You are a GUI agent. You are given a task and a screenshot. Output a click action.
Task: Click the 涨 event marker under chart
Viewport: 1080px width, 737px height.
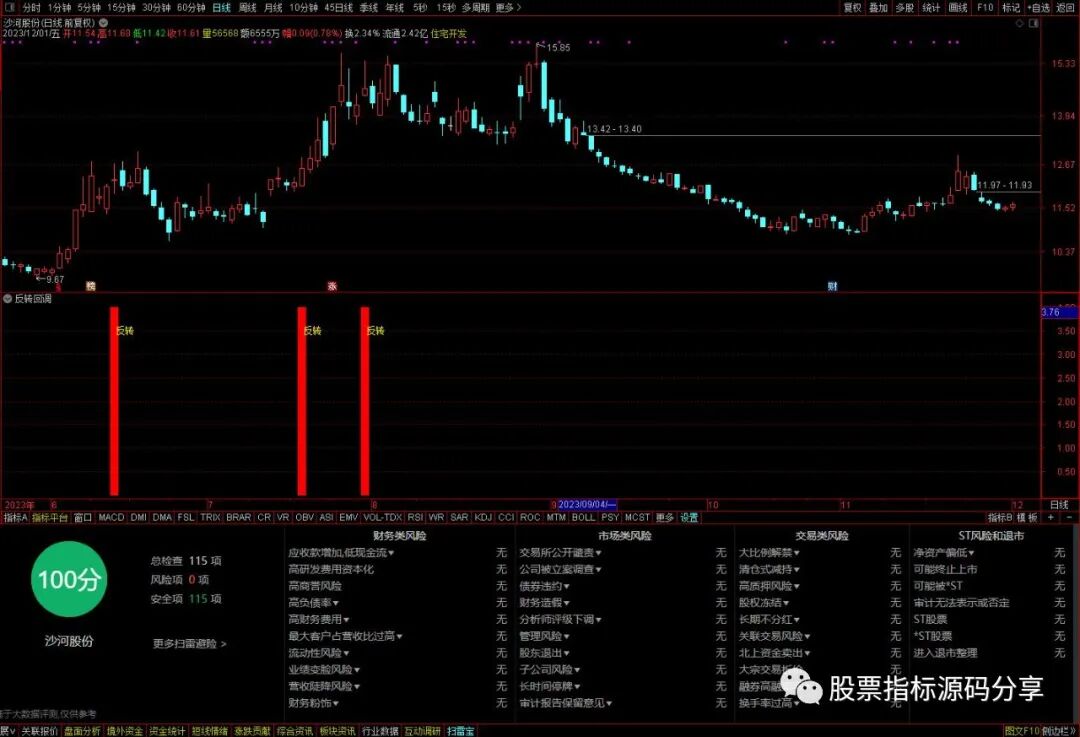tap(332, 286)
